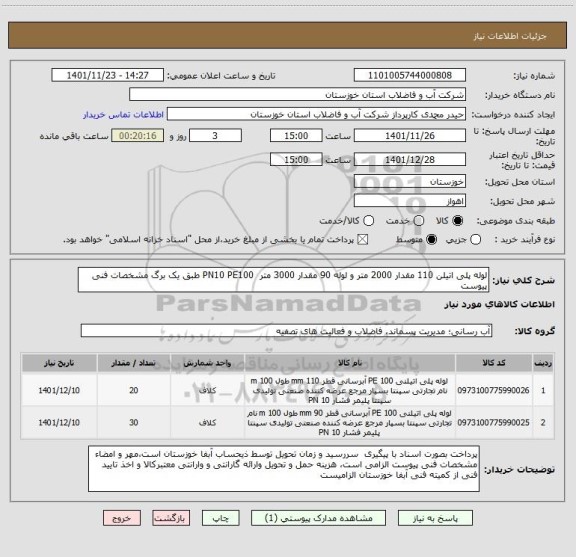The height and width of the screenshot is (557, 576).
Task: Click quantity cell showing 20
Action: coord(134,390)
